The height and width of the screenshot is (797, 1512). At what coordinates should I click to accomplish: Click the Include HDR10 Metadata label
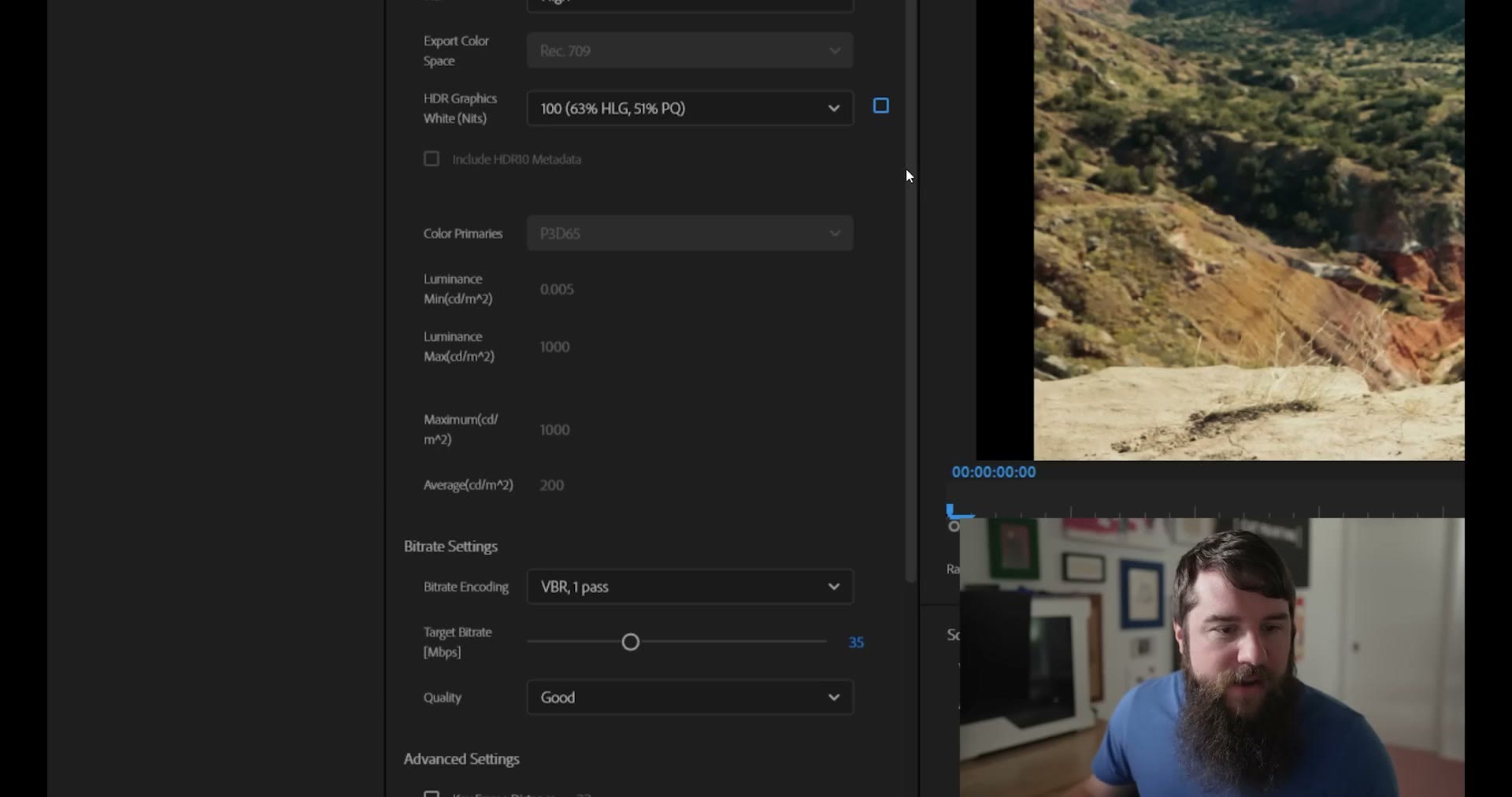517,159
